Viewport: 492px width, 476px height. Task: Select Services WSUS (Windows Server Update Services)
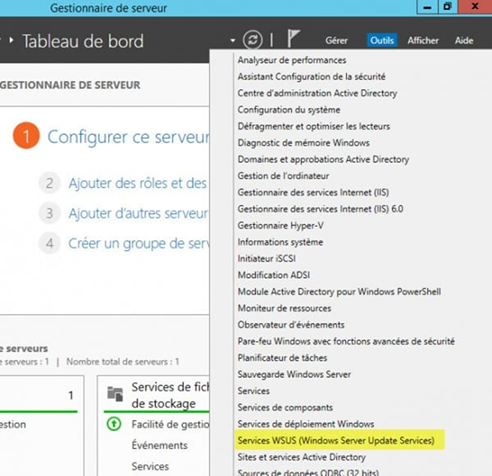pyautogui.click(x=336, y=440)
